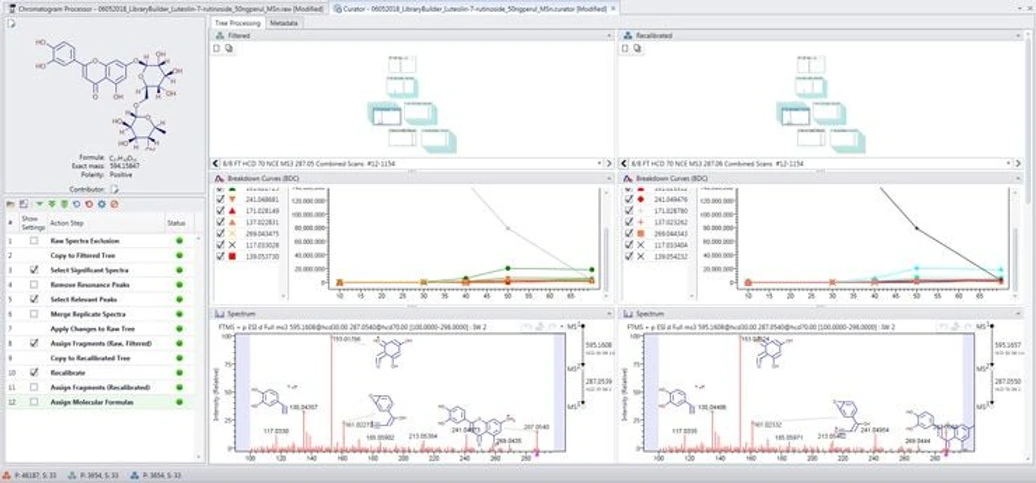Click the red tree icon in status bar
The height and width of the screenshot is (483, 1036).
(7, 475)
